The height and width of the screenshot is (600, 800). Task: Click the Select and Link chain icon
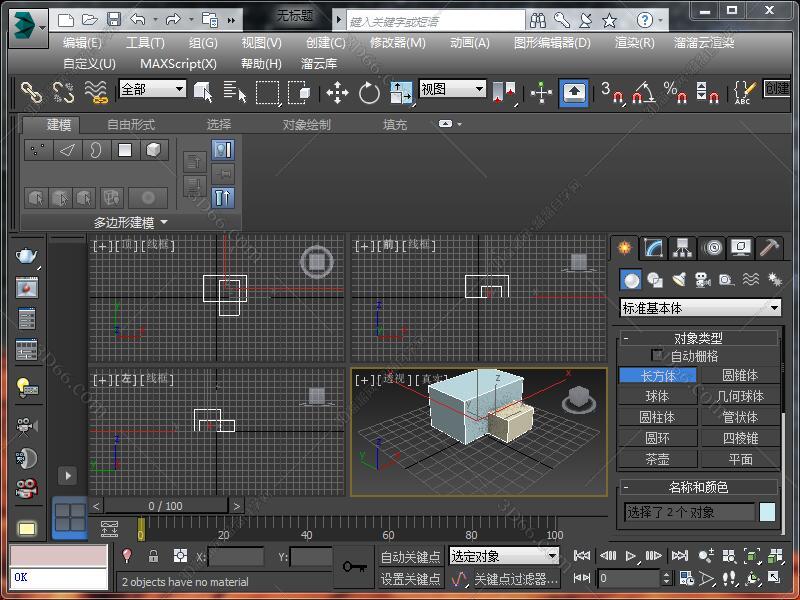click(32, 93)
